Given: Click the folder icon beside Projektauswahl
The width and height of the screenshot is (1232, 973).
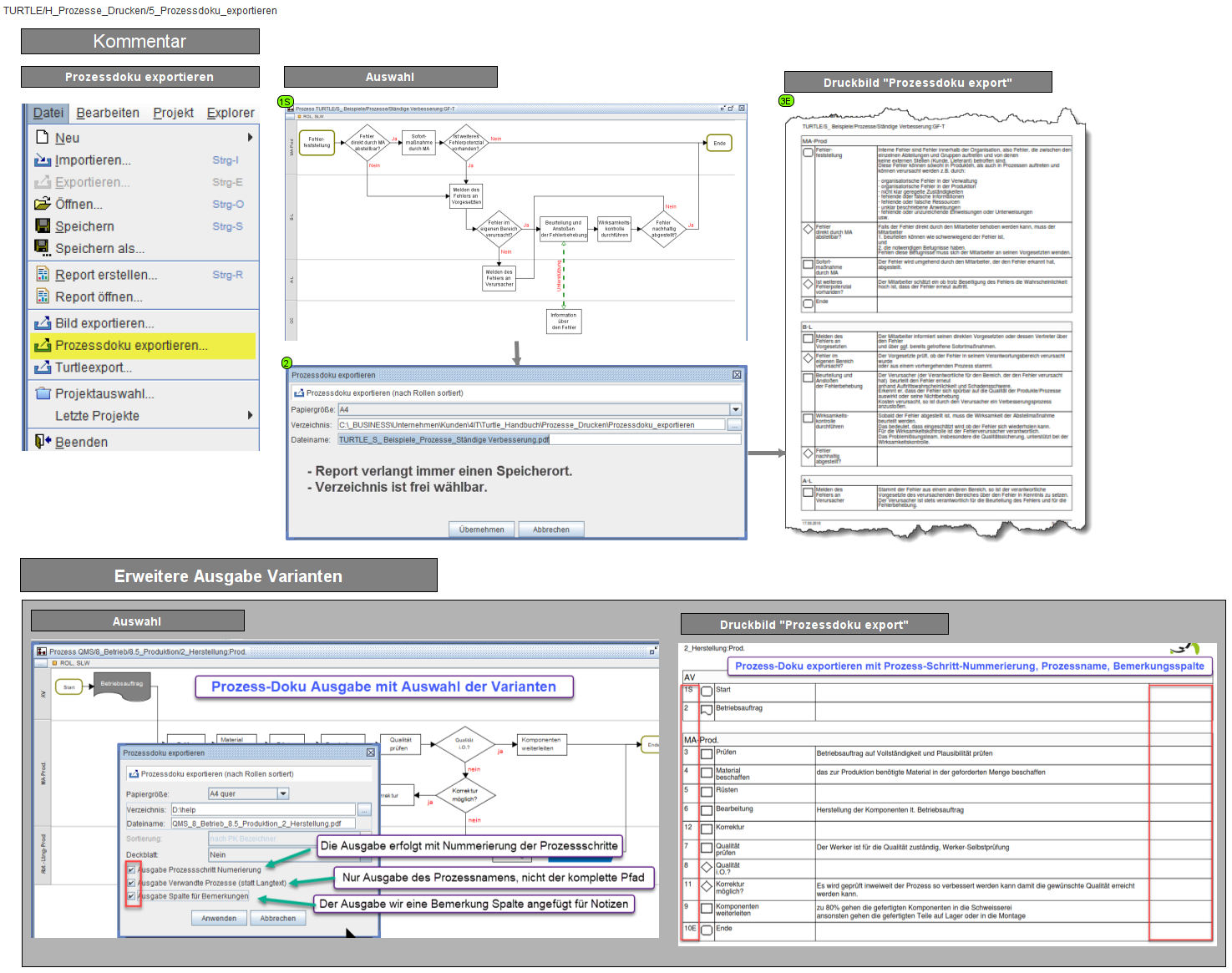Looking at the screenshot, I should click(43, 393).
